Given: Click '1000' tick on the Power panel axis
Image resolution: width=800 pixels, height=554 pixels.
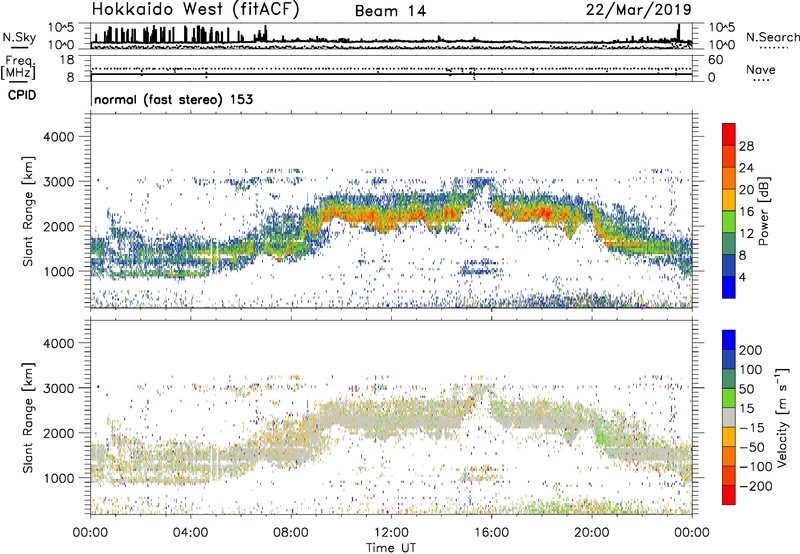Looking at the screenshot, I should click(59, 271).
